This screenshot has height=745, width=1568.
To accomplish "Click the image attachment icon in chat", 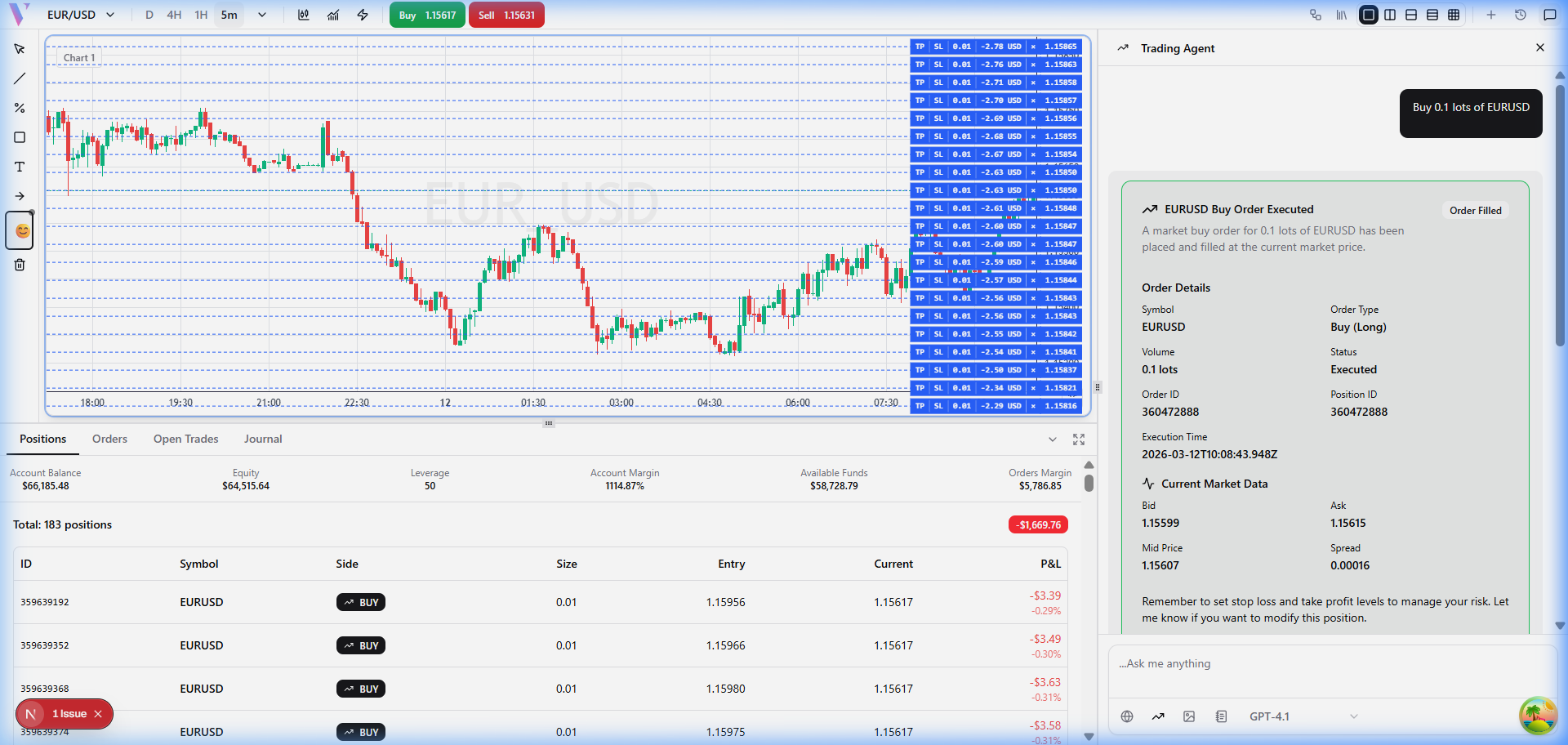I will (x=1189, y=716).
